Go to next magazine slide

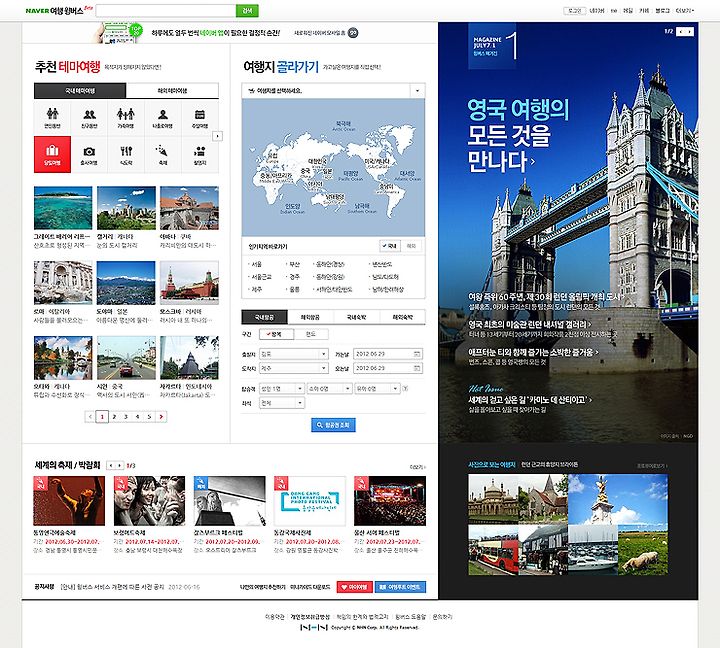click(689, 31)
